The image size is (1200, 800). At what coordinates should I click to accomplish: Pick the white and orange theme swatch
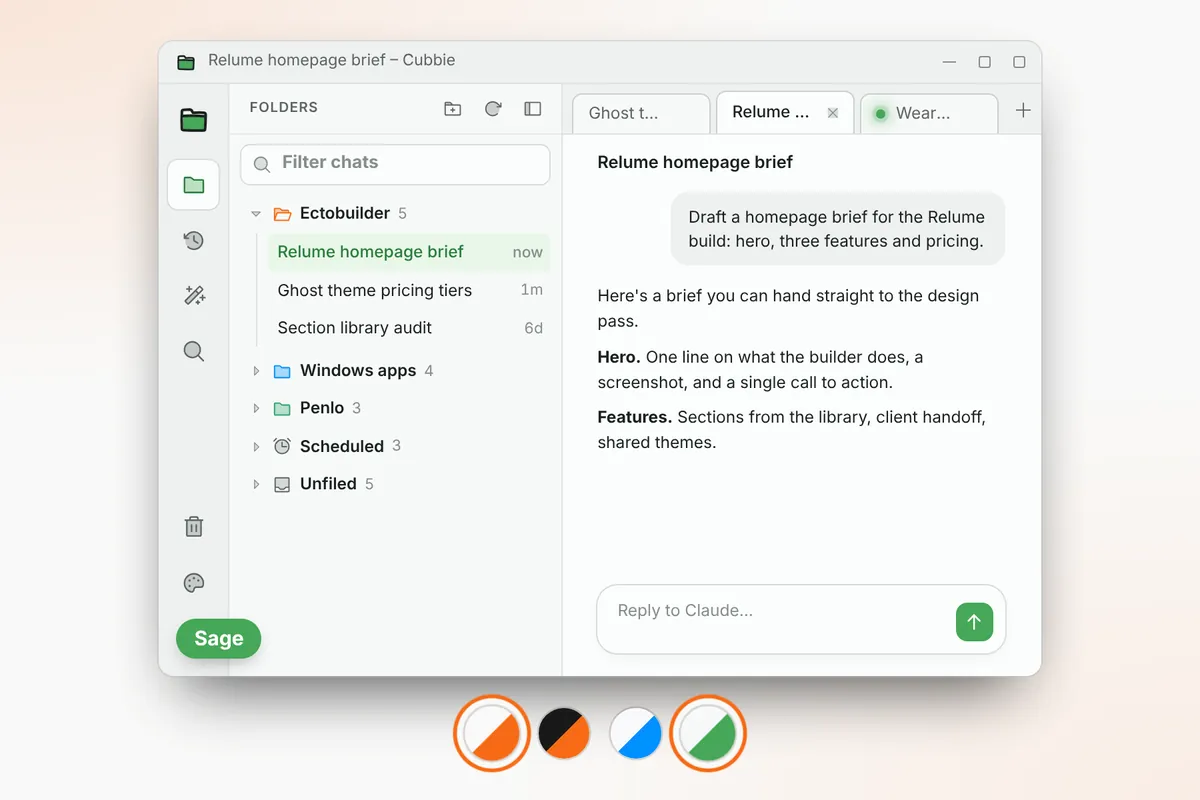coord(492,733)
